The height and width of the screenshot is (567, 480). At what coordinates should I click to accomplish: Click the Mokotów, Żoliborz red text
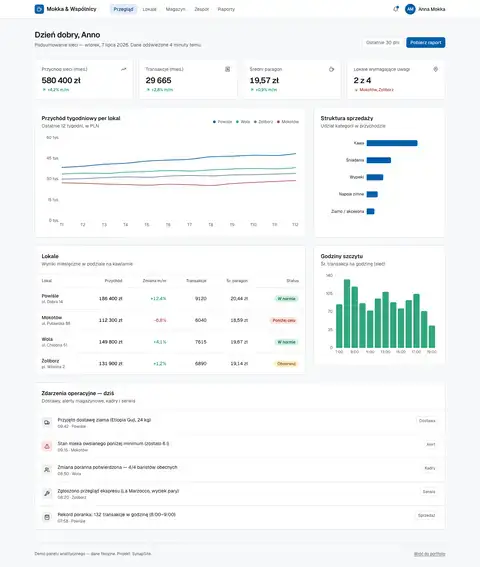(377, 90)
